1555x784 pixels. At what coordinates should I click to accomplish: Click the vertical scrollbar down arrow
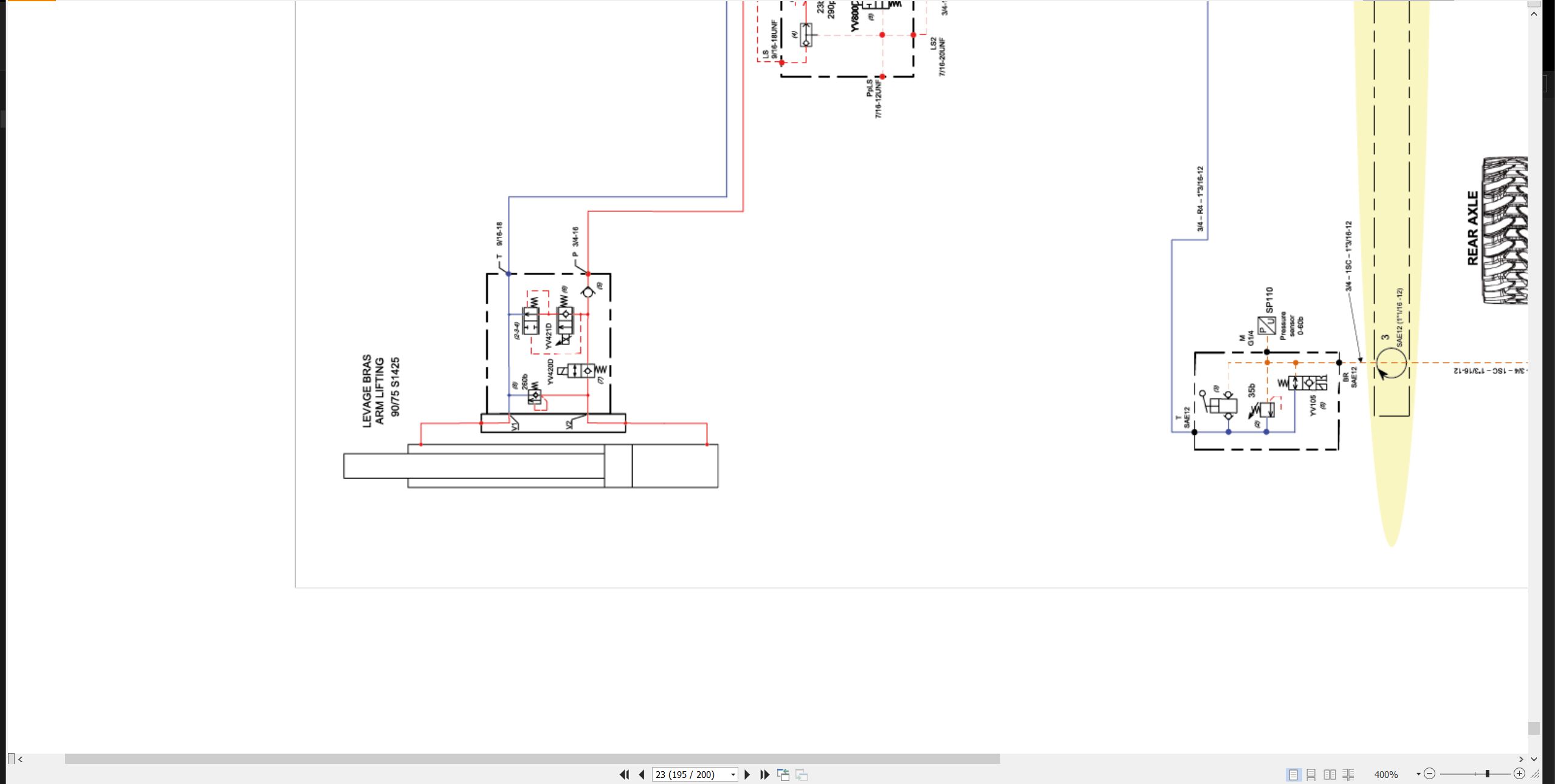[1534, 759]
